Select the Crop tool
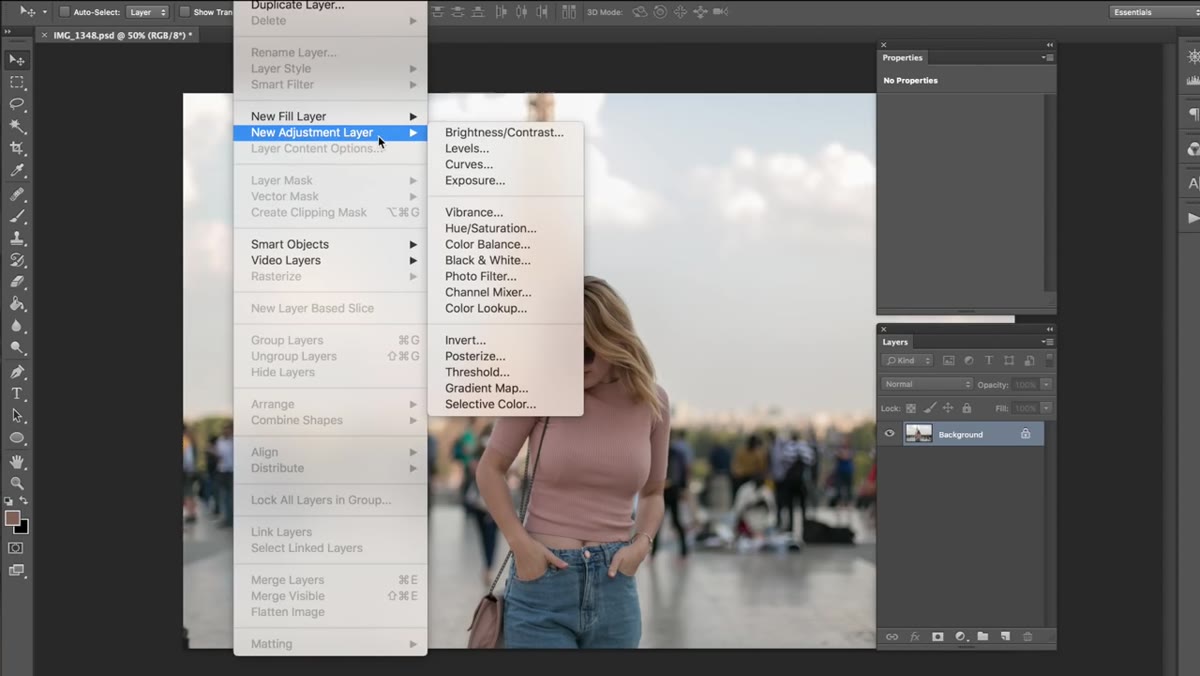Viewport: 1200px width, 676px height. pyautogui.click(x=17, y=149)
